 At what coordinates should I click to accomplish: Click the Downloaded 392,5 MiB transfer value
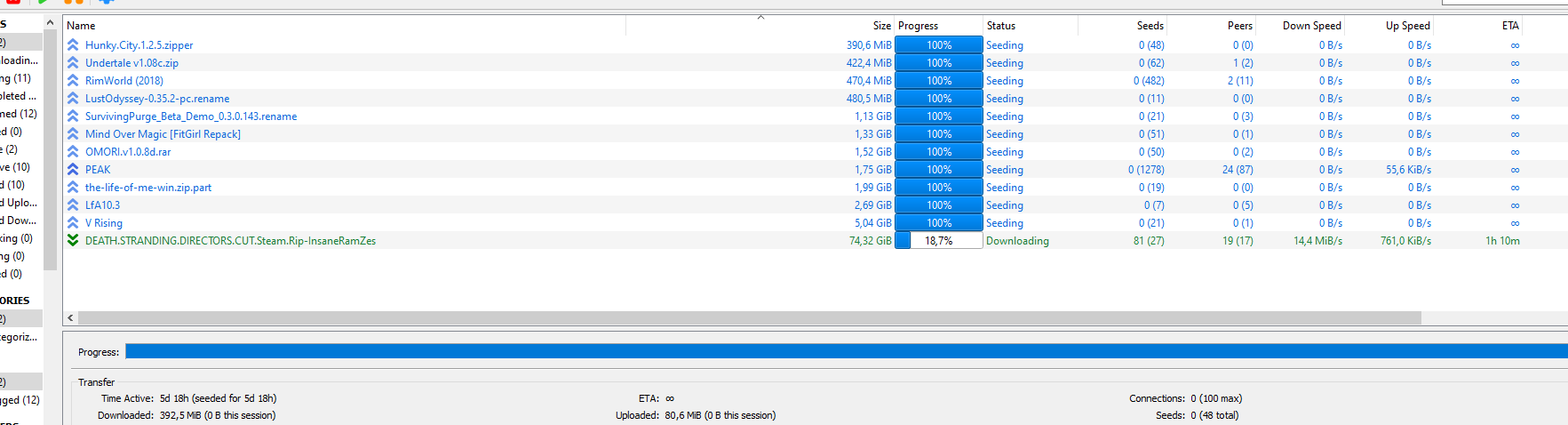click(217, 415)
